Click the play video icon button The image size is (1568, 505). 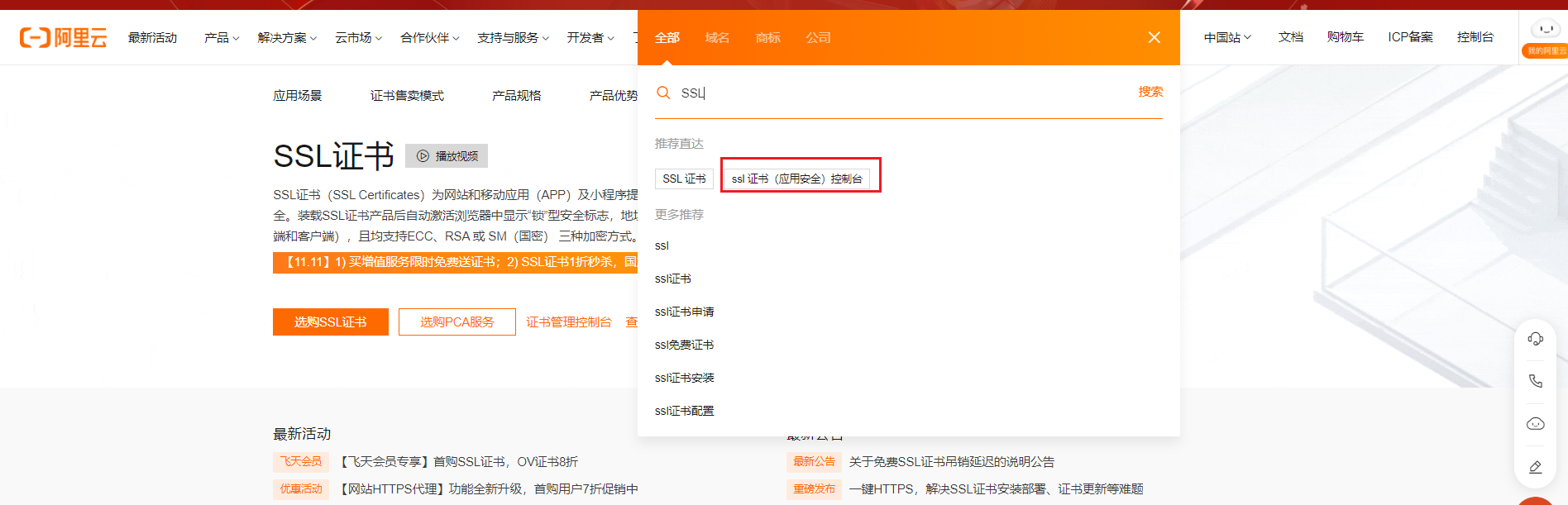pyautogui.click(x=447, y=156)
